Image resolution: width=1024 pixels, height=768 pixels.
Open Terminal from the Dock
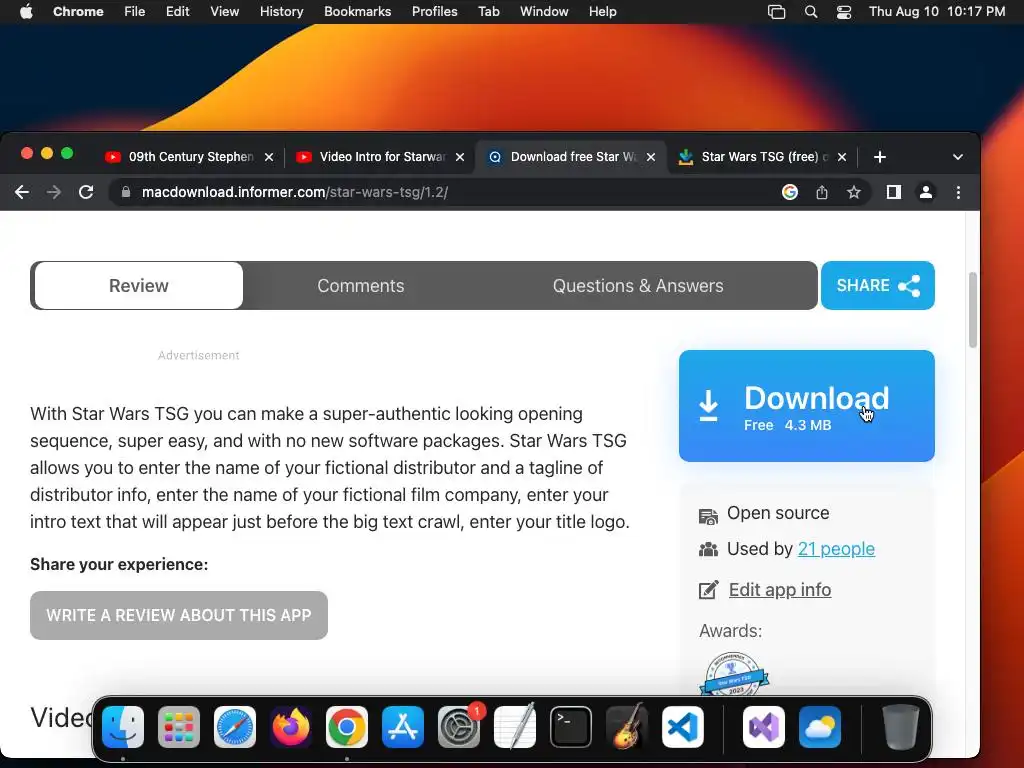(x=571, y=727)
